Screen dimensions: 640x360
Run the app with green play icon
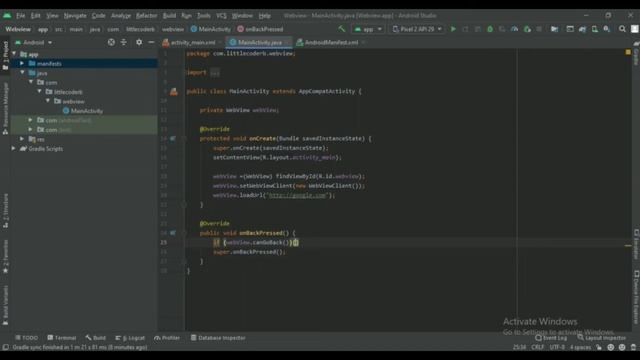[453, 29]
